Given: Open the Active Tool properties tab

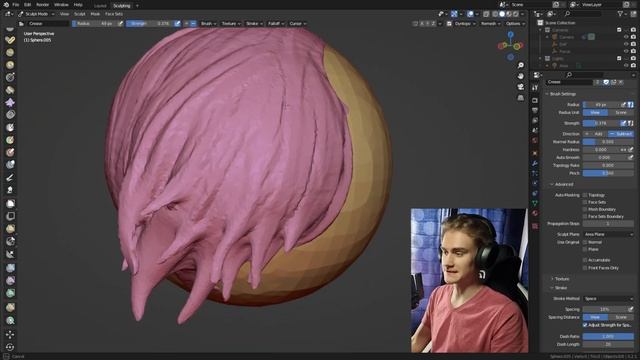Looking at the screenshot, I should point(535,88).
